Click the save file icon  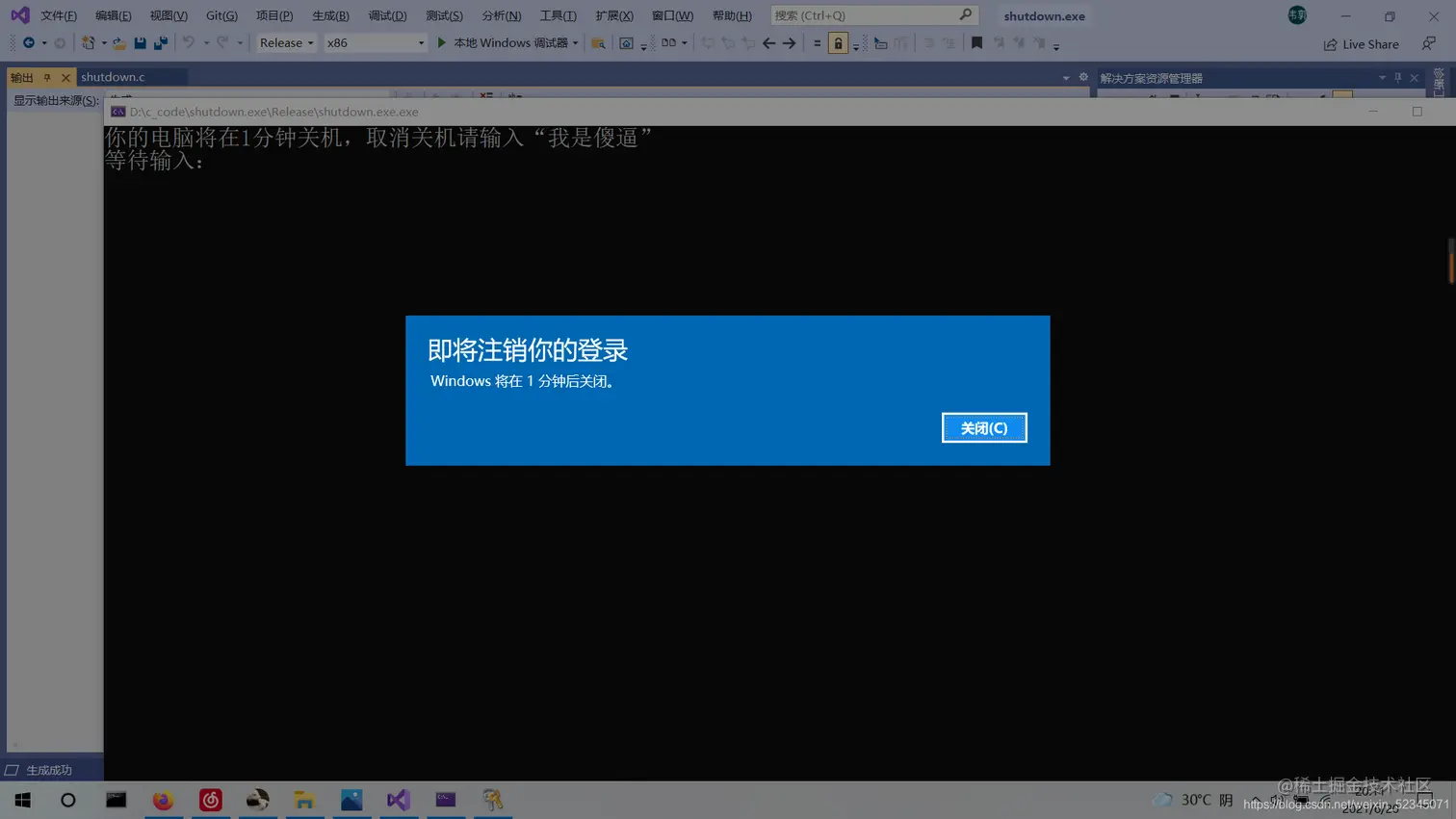[141, 43]
